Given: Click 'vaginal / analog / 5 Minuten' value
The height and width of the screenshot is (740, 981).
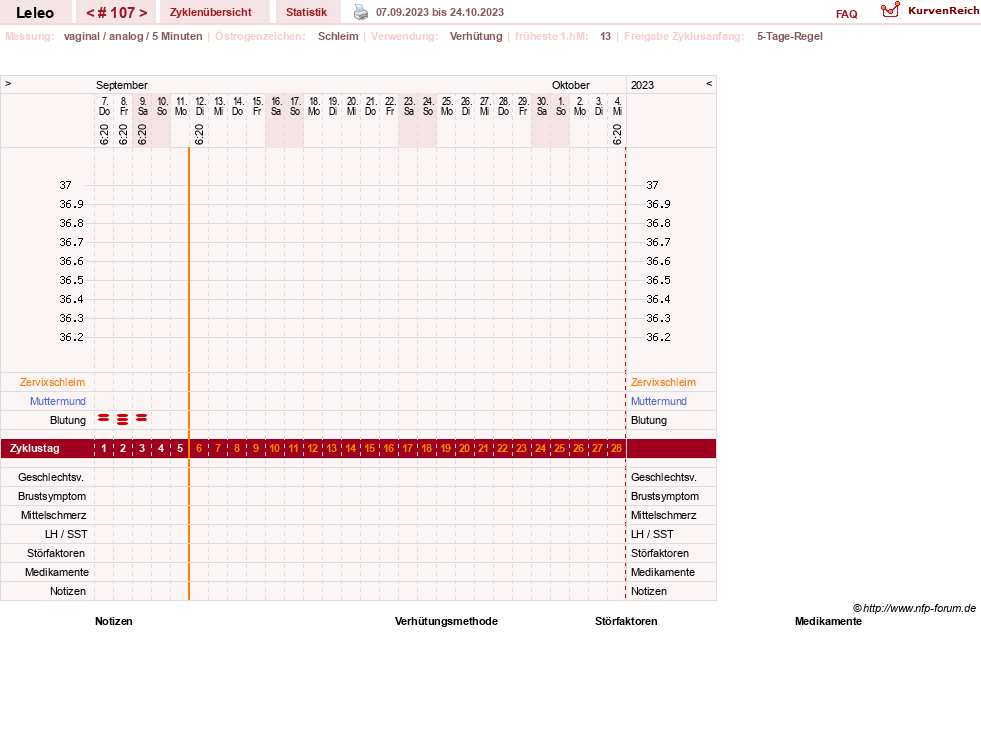Looking at the screenshot, I should 133,36.
